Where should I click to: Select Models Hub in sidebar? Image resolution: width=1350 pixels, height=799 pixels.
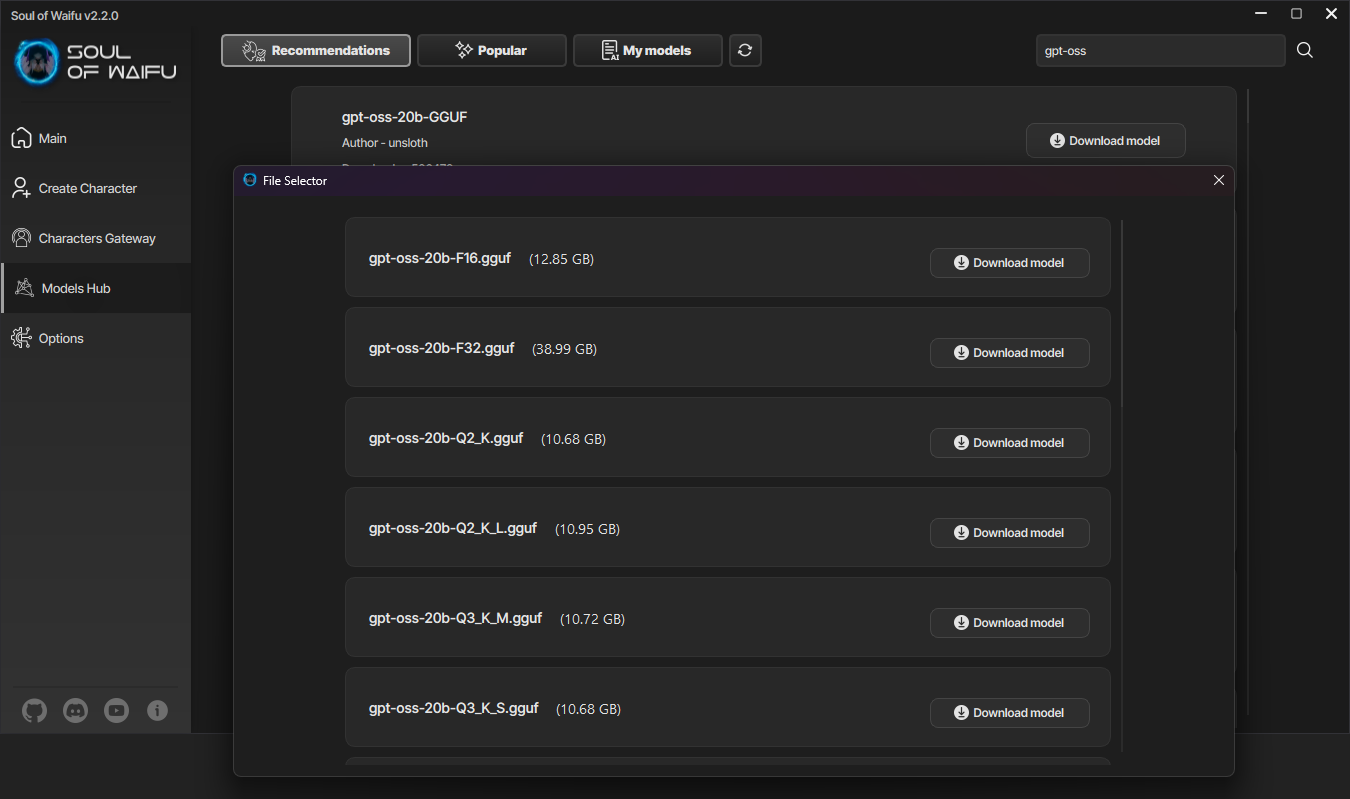[96, 288]
